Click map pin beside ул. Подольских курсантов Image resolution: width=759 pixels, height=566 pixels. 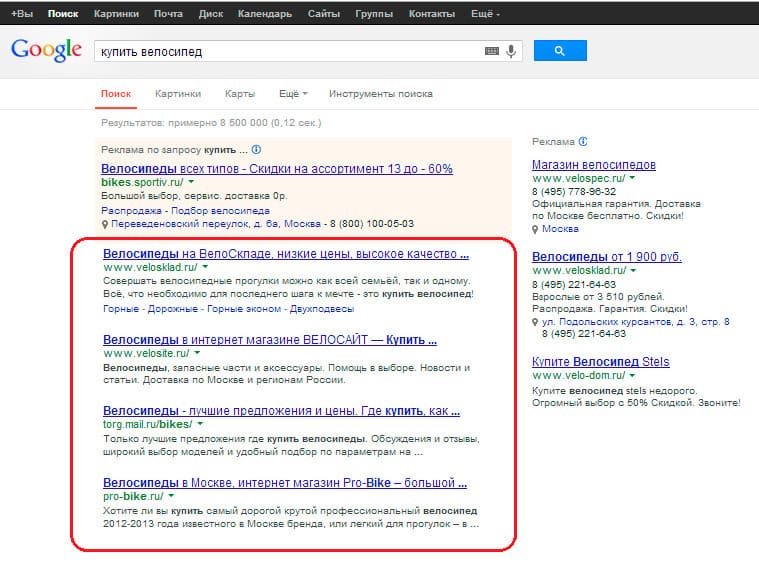click(x=535, y=322)
